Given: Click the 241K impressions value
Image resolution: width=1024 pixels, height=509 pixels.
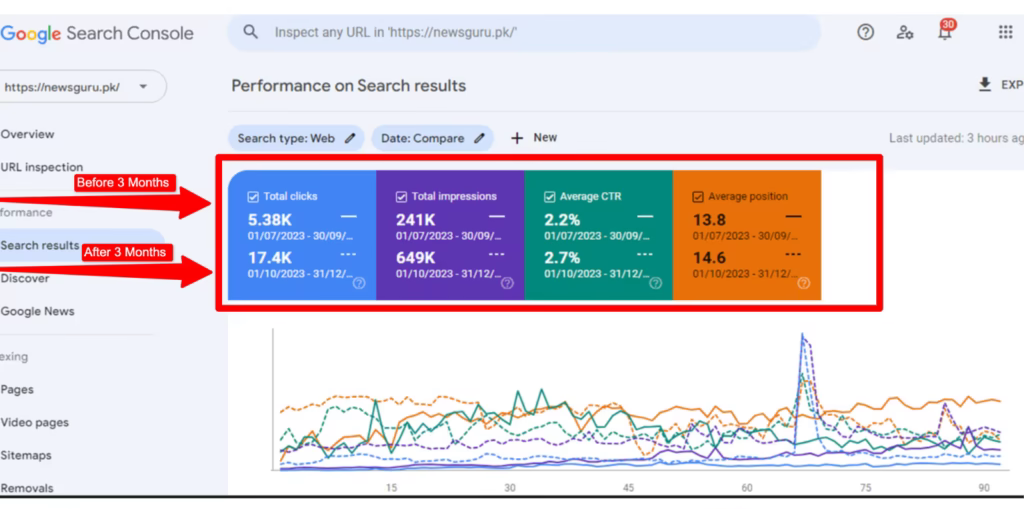Looking at the screenshot, I should pos(415,220).
